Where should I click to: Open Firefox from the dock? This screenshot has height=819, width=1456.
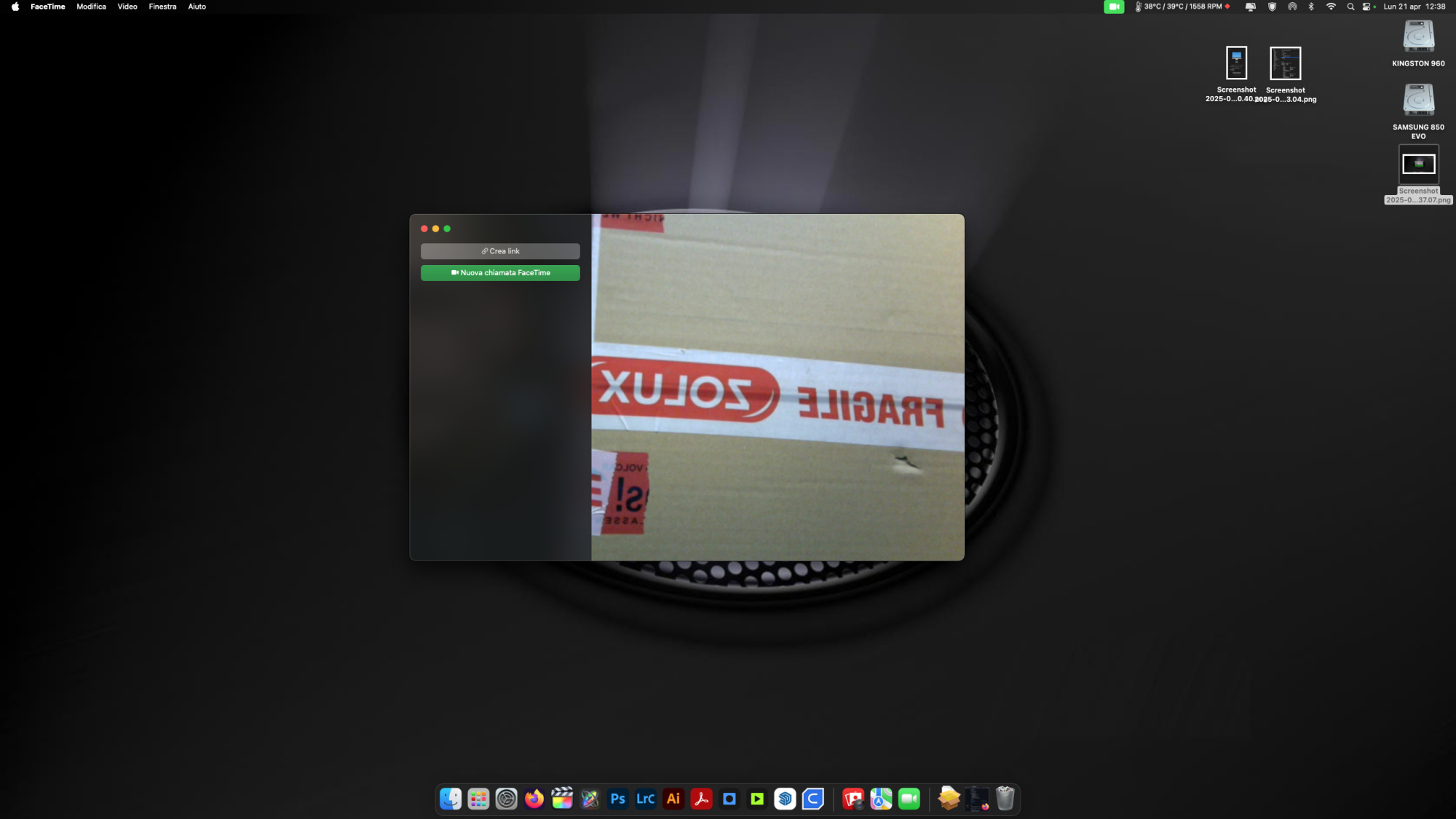click(534, 799)
